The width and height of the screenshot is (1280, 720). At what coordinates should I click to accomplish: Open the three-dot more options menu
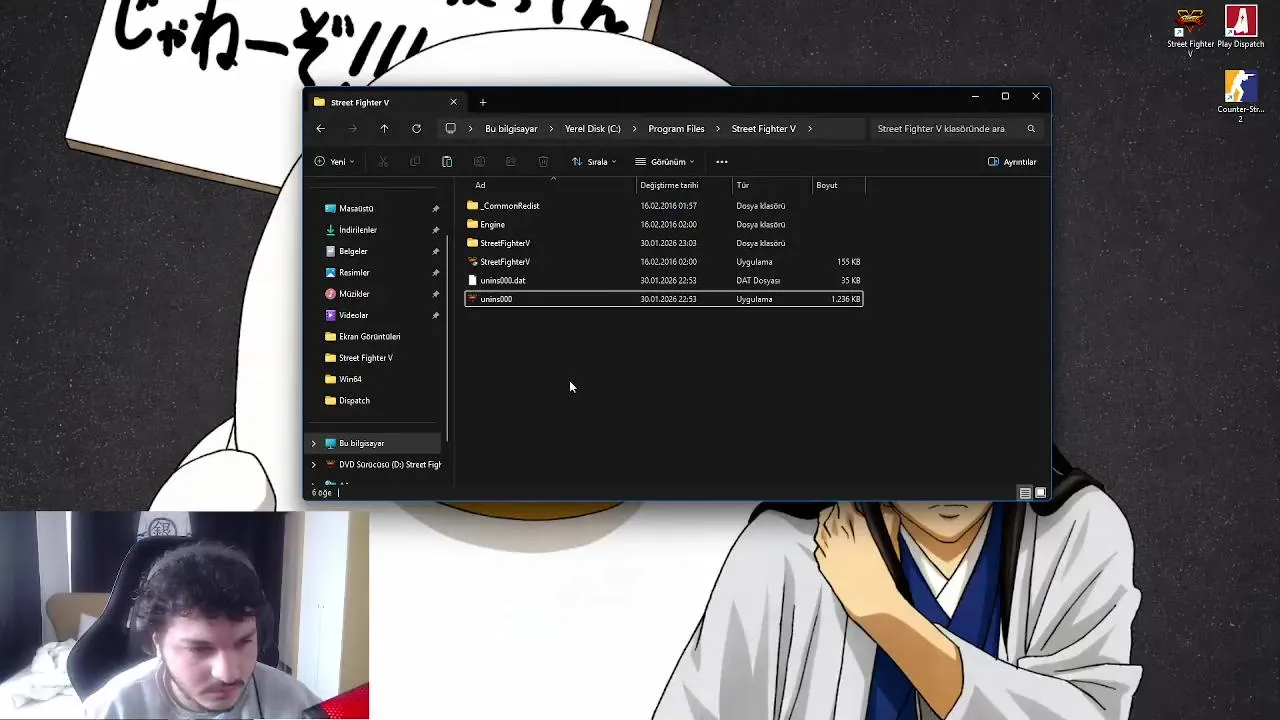722,162
